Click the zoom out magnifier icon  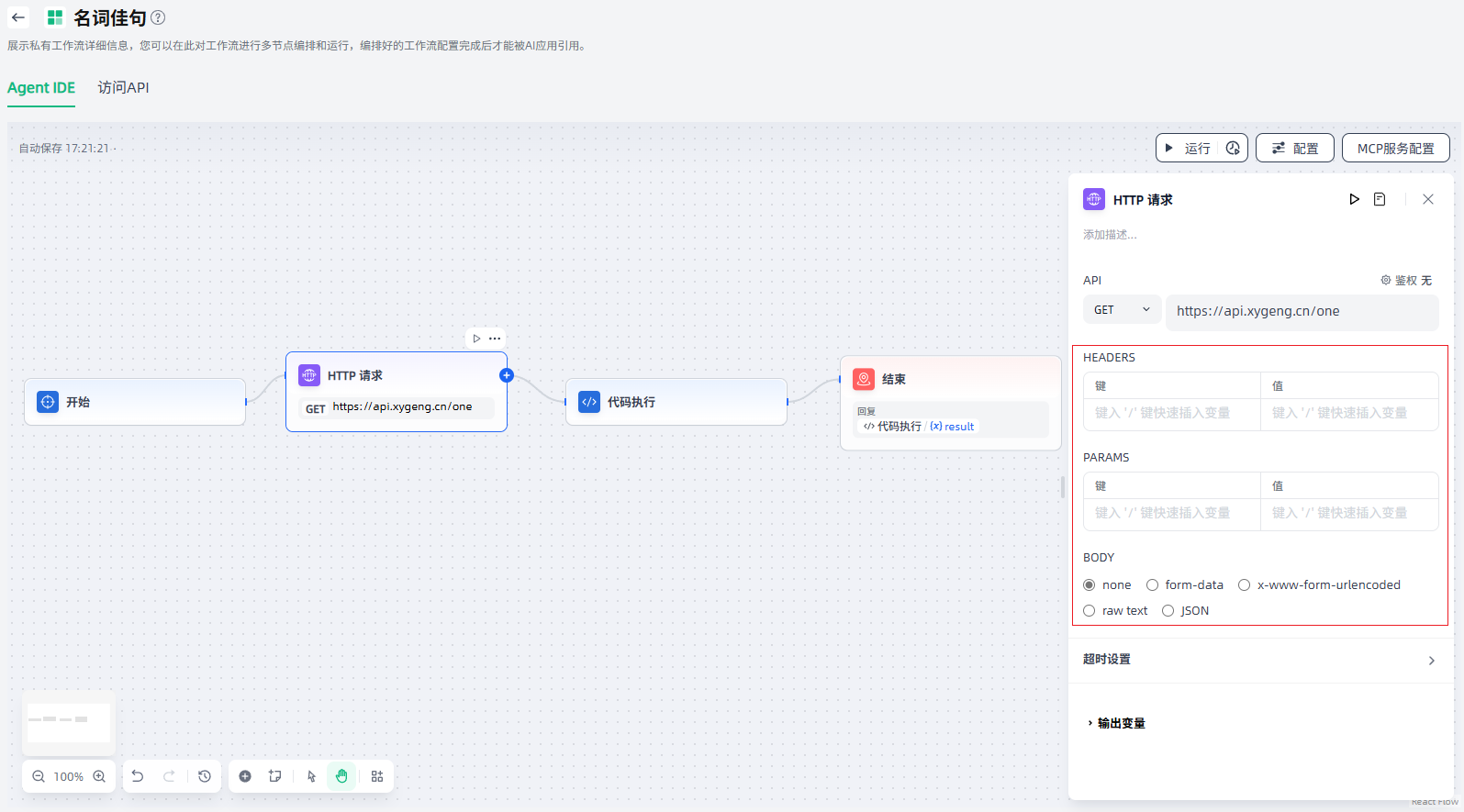(x=39, y=776)
